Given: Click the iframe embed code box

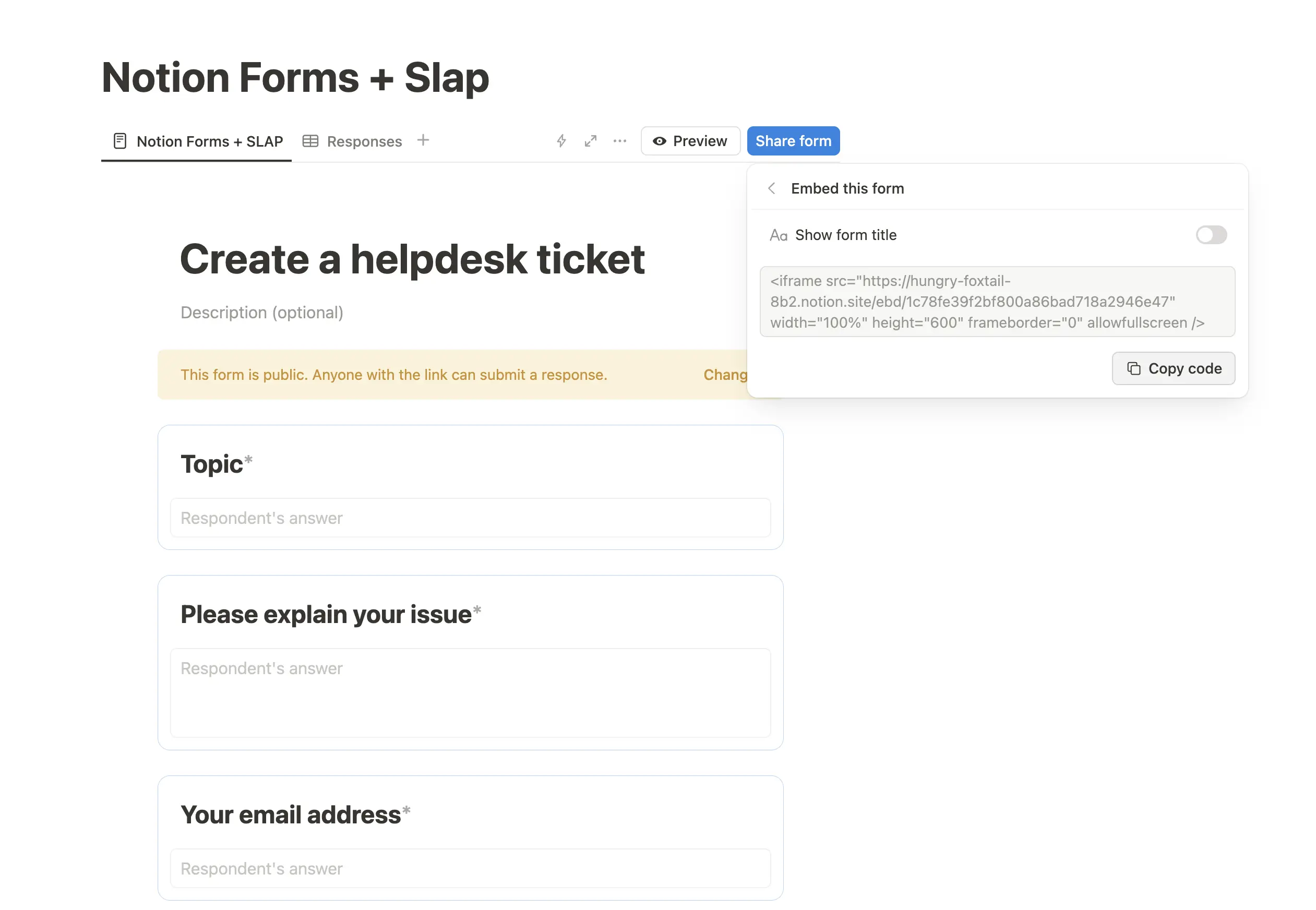Looking at the screenshot, I should 997,302.
